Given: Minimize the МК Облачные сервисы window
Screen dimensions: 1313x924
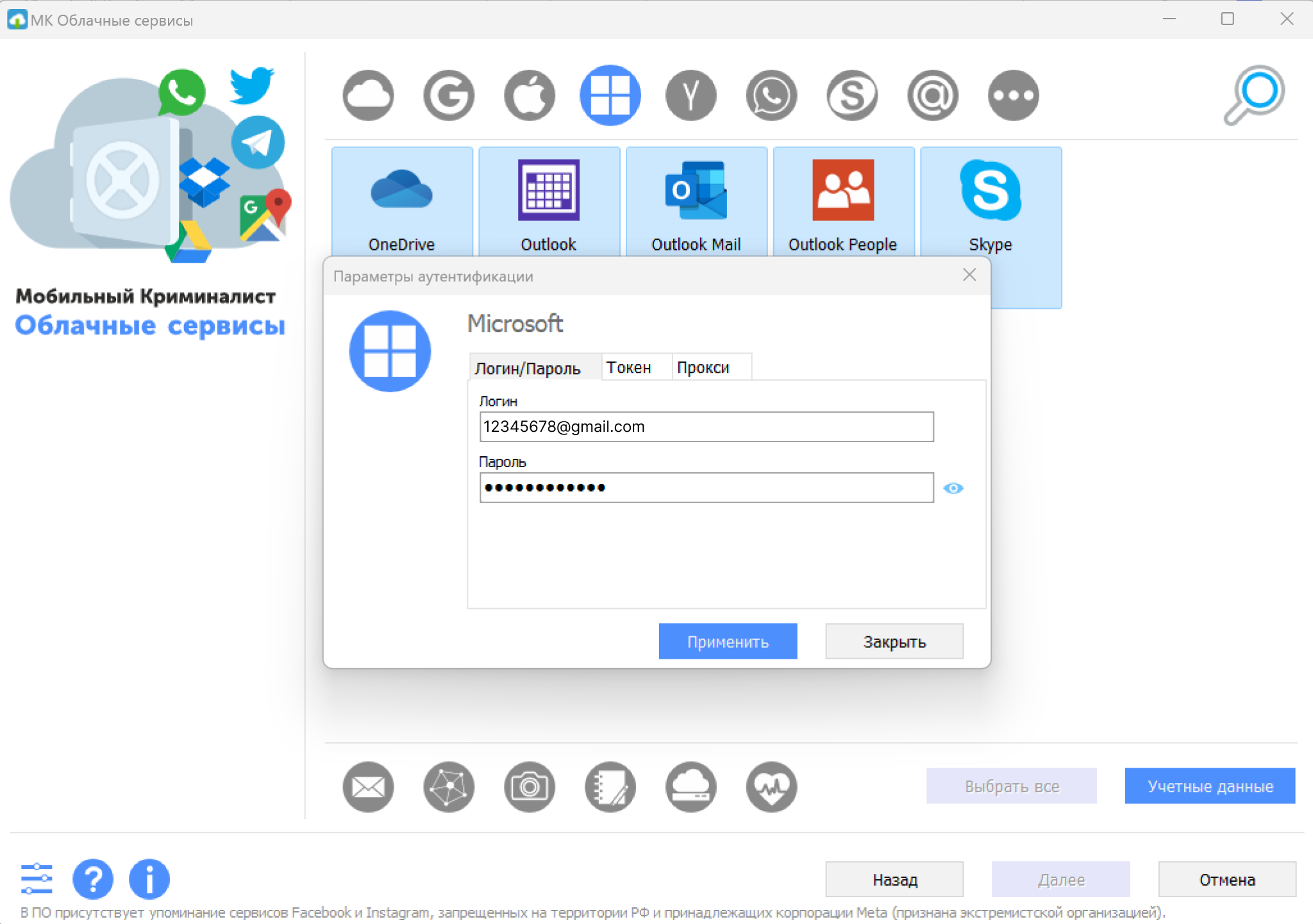Looking at the screenshot, I should [x=1169, y=19].
